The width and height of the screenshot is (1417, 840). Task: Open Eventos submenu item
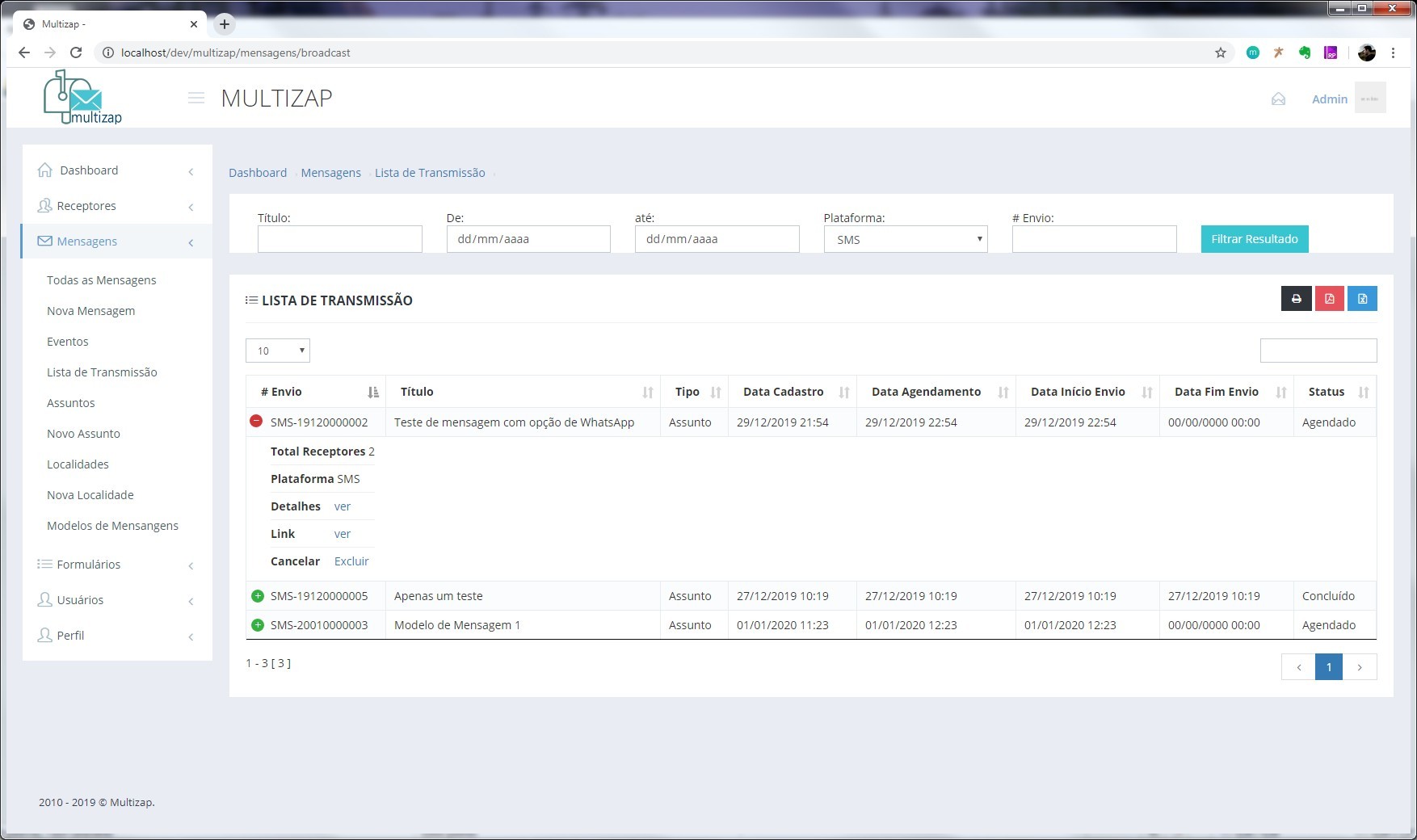tap(68, 342)
